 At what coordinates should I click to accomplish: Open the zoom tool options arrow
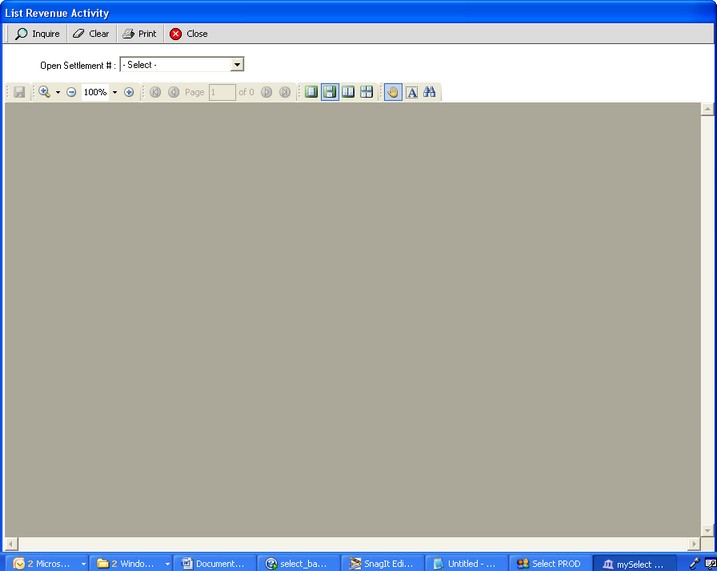click(58, 92)
